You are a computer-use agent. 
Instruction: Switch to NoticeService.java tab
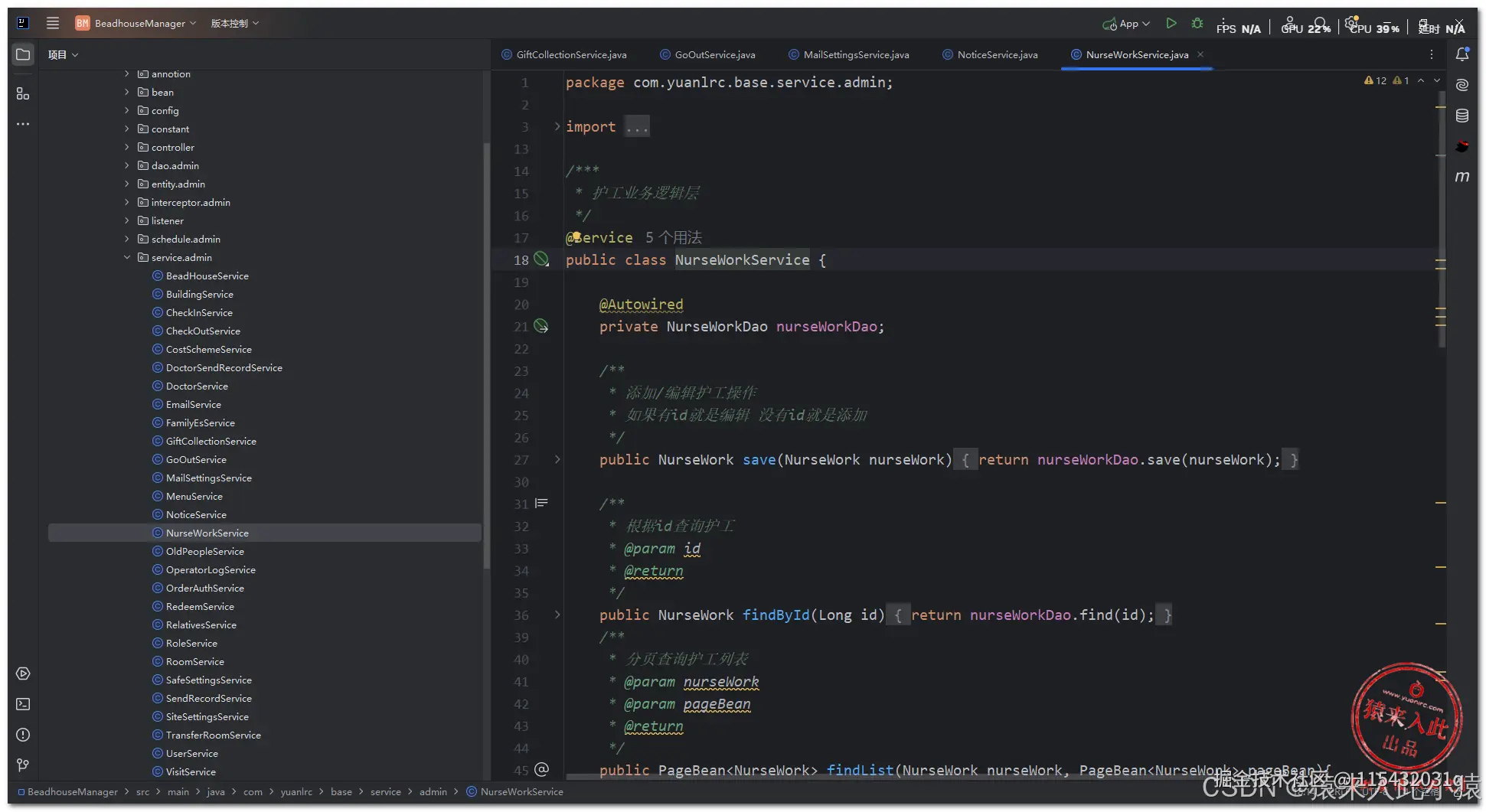click(x=990, y=54)
